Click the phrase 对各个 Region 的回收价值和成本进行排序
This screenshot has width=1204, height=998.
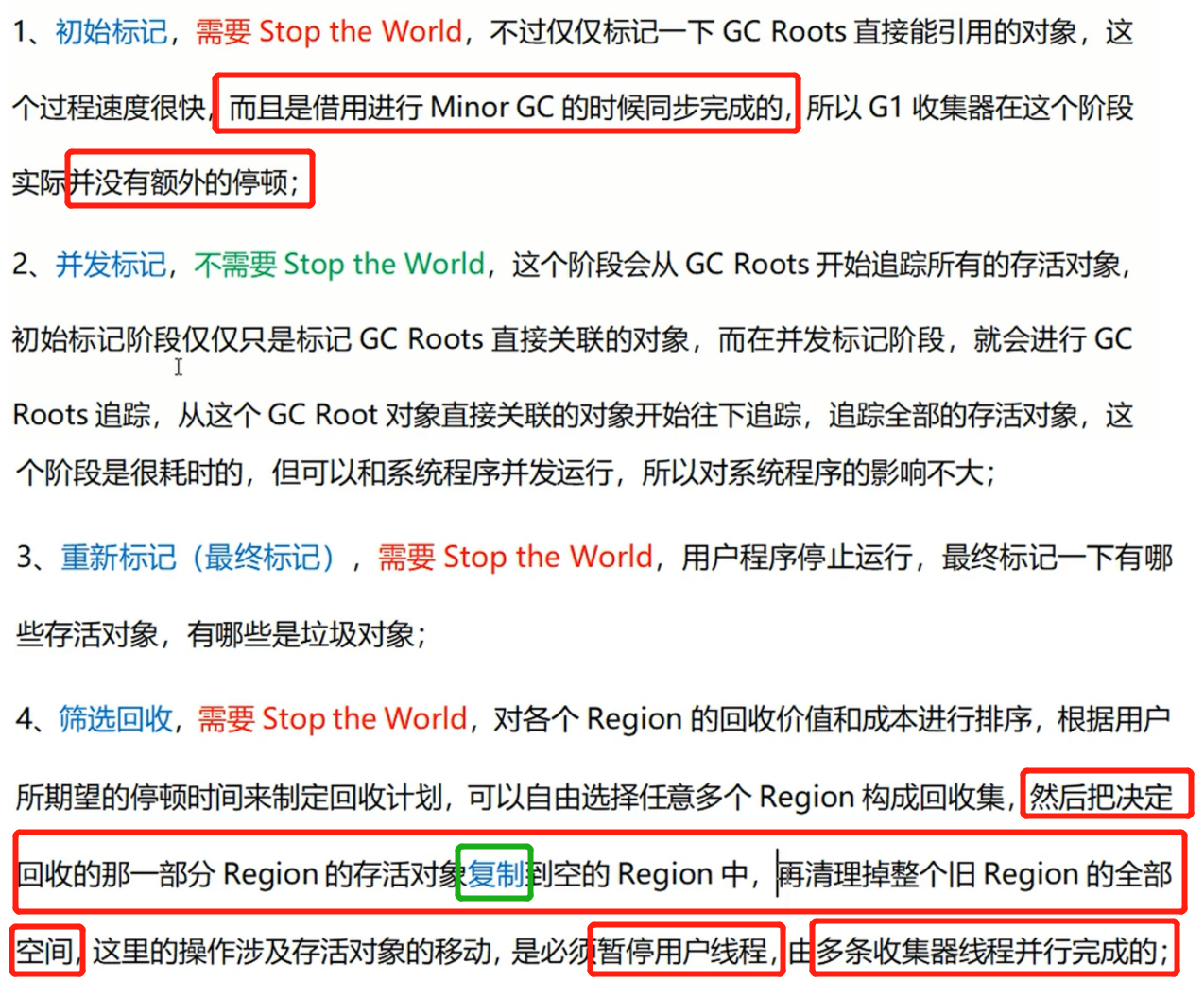pos(763,719)
